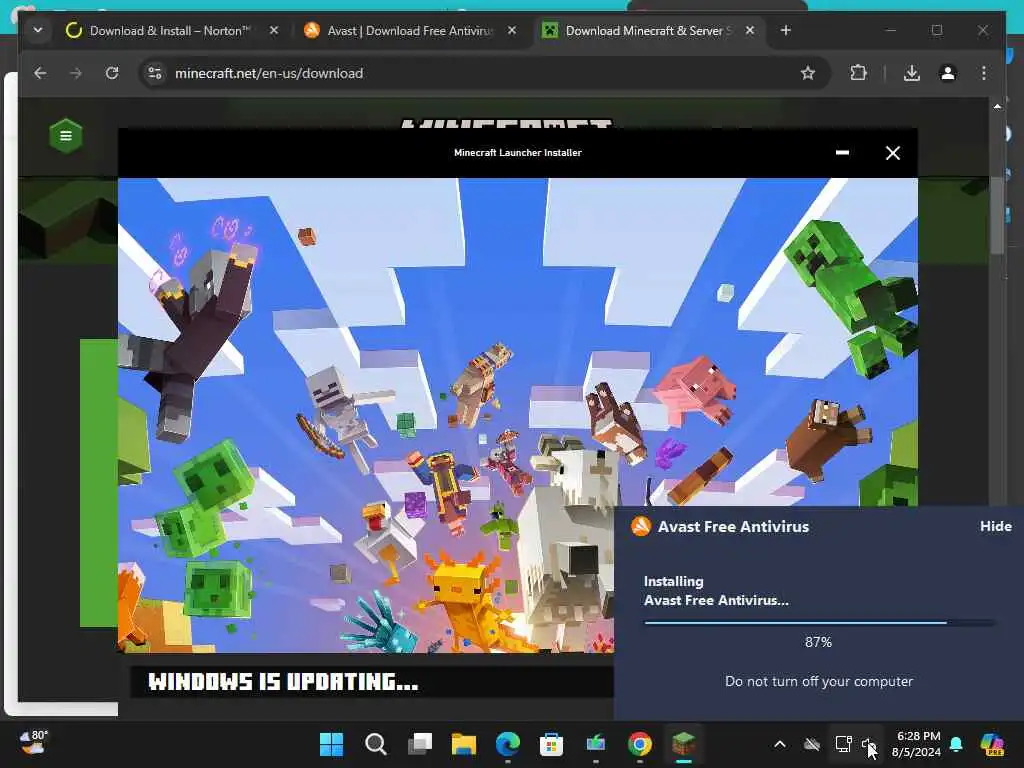Click the browser vertical scrollbar thumb
Viewport: 1024px width, 768px height.
997,214
